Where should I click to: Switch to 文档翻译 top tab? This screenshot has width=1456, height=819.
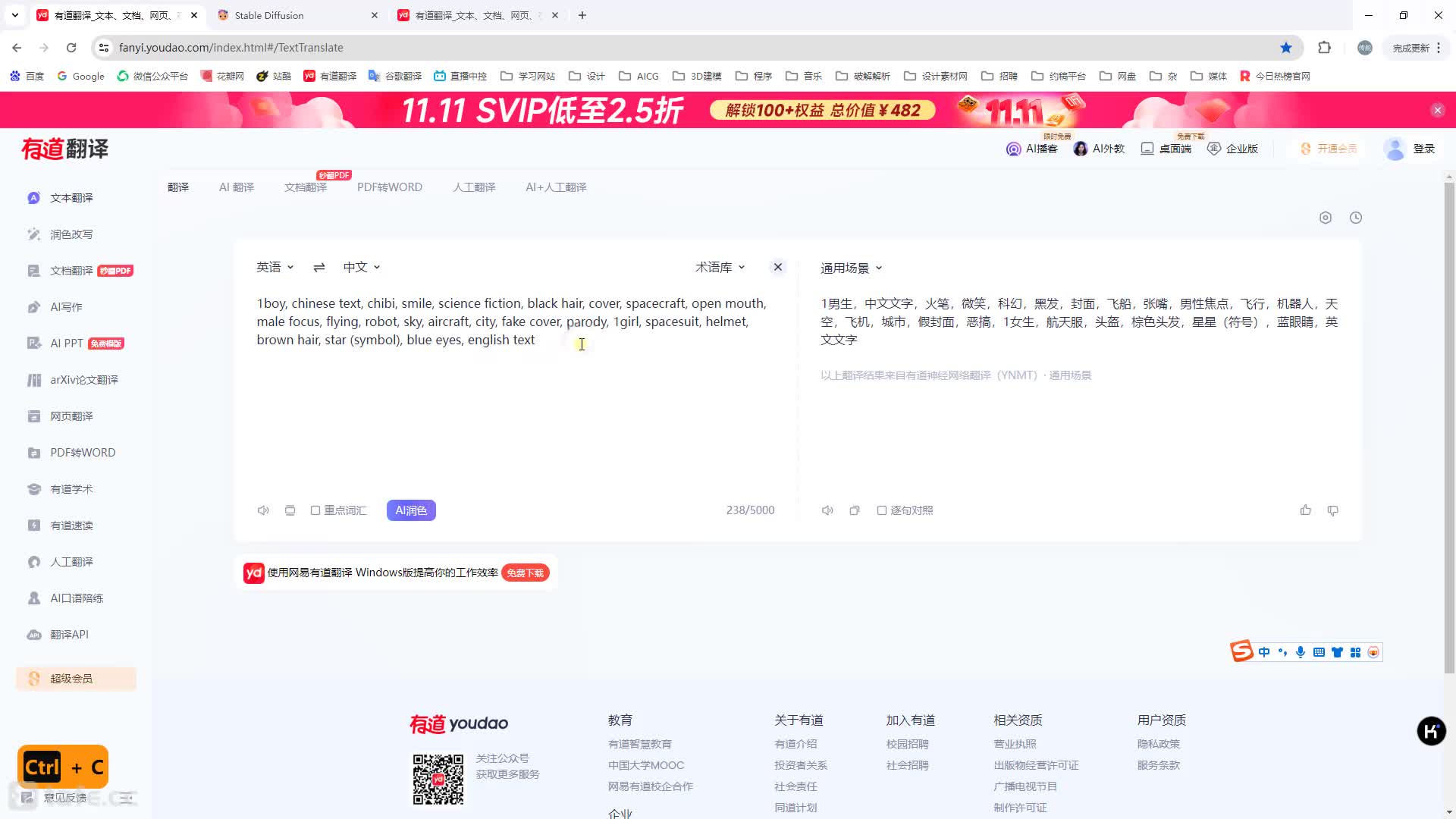[306, 187]
